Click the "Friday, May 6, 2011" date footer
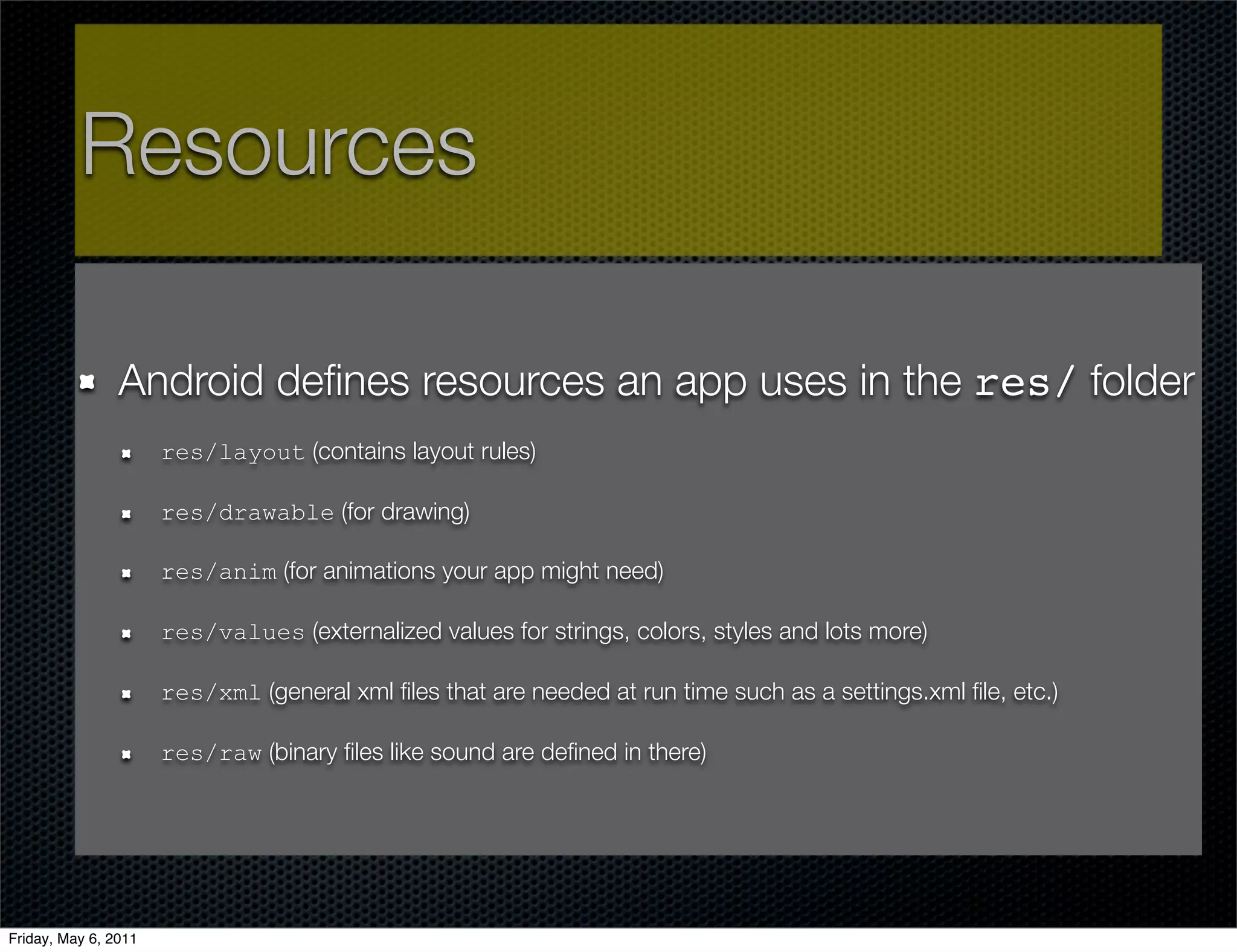 [72, 939]
